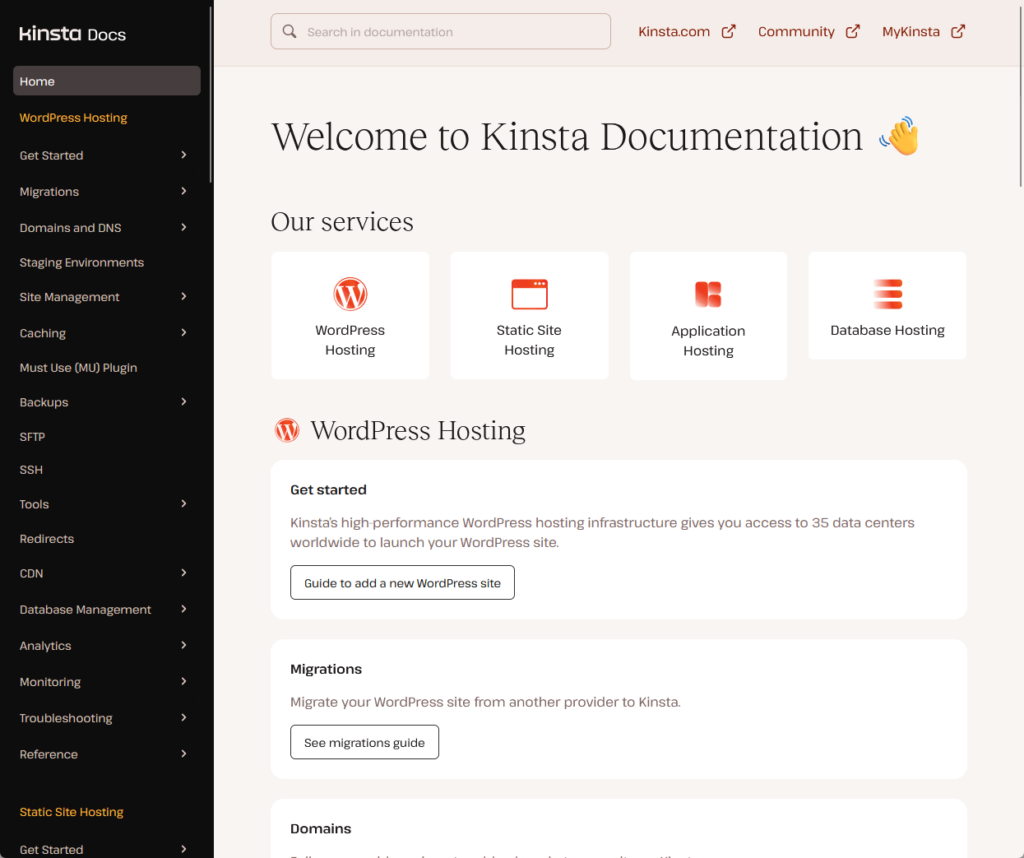
Task: Click external link icon beside Kinsta.com
Action: pyautogui.click(x=728, y=31)
